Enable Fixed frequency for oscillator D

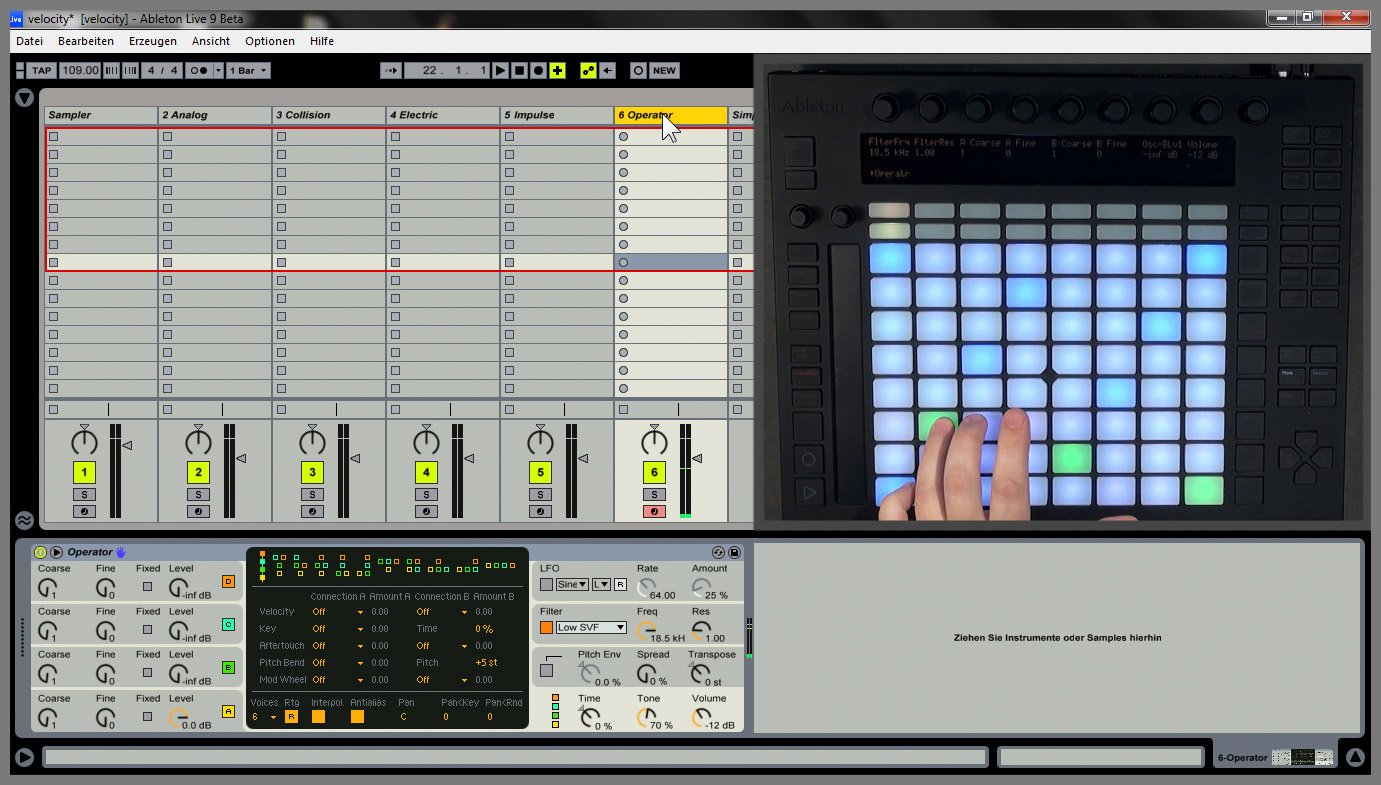[148, 587]
